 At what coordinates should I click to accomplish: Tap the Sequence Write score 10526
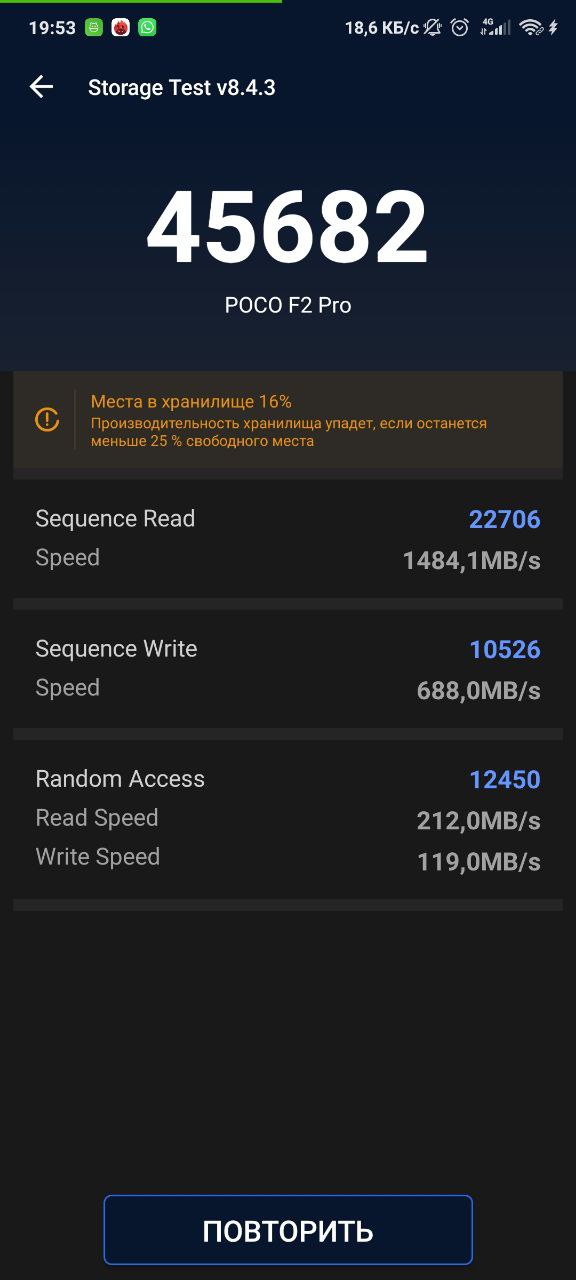(x=505, y=649)
